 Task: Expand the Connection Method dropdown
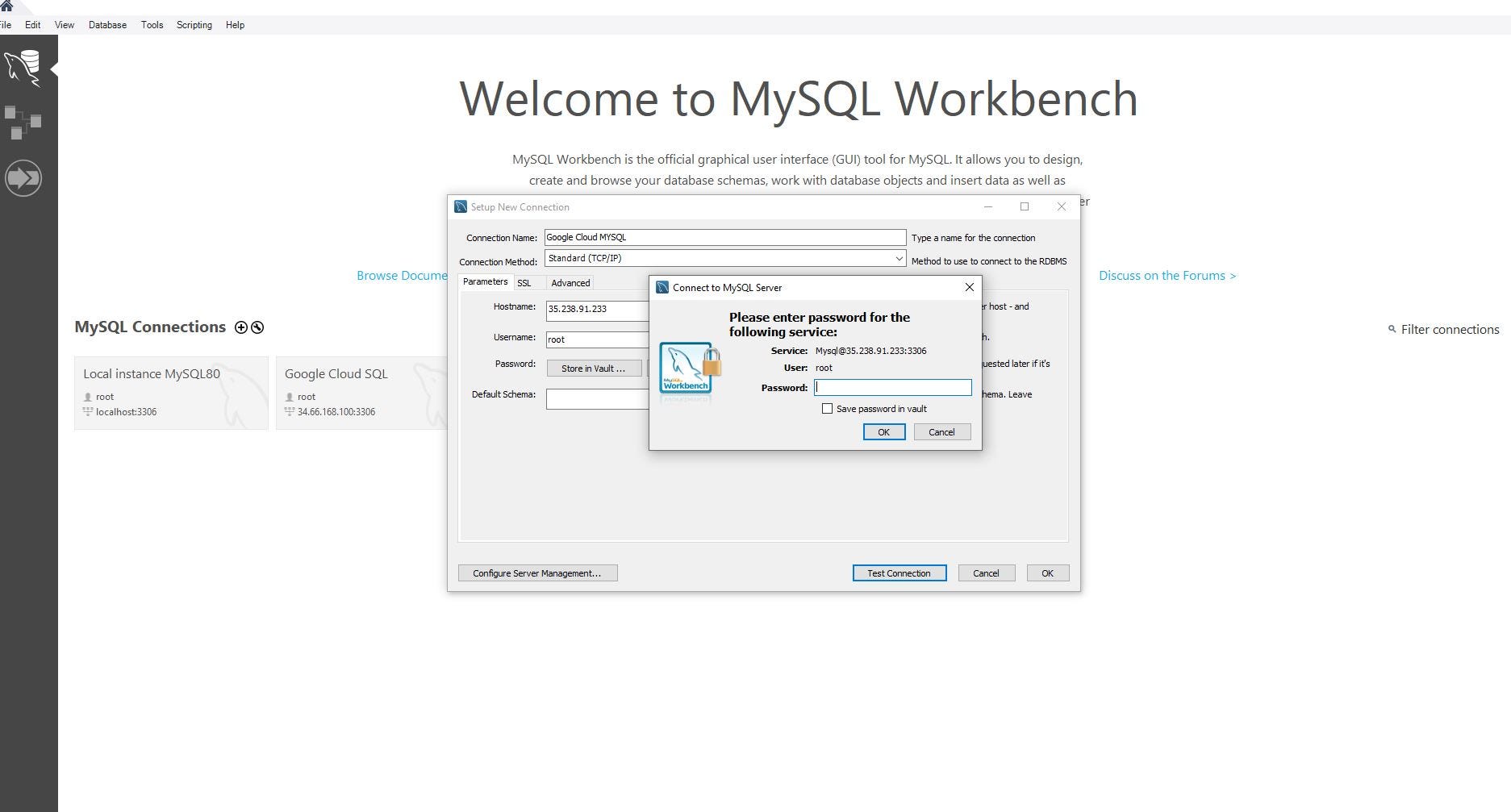(899, 258)
